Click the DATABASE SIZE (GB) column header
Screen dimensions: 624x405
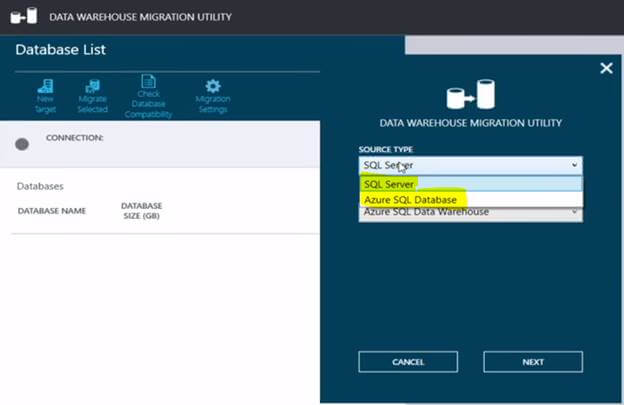tap(141, 211)
